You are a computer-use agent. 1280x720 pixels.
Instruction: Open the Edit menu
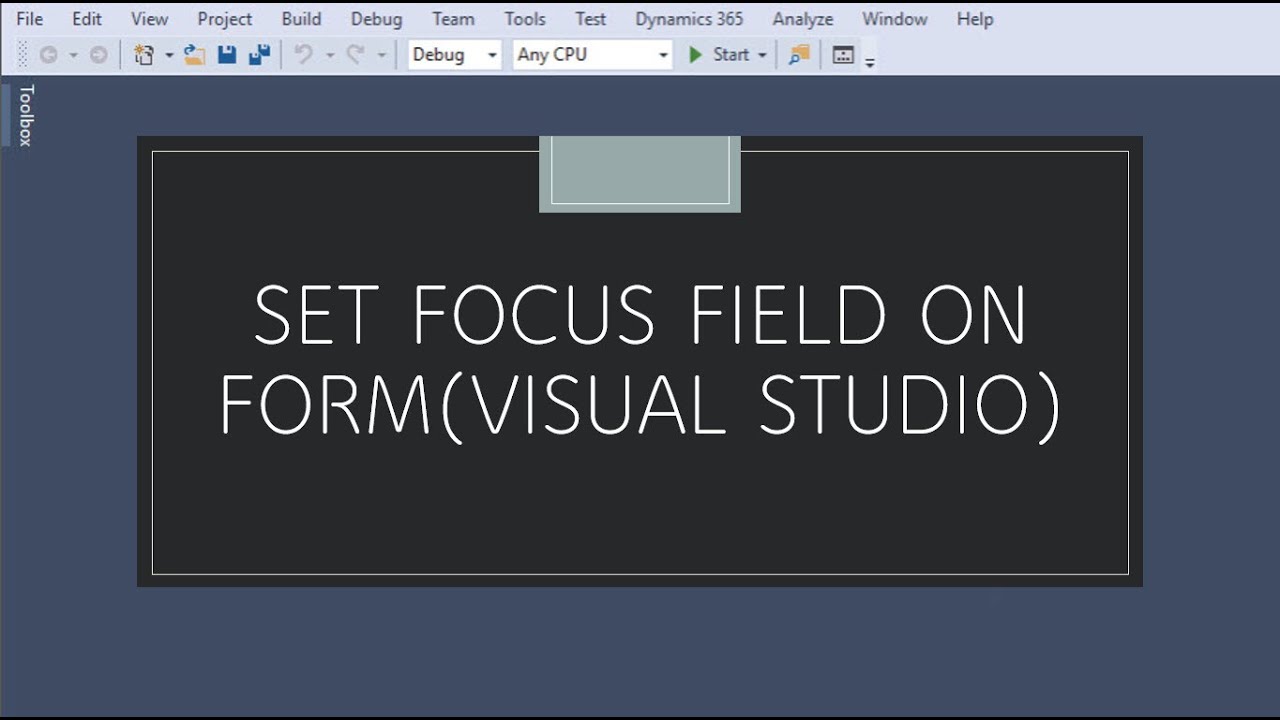[x=87, y=19]
